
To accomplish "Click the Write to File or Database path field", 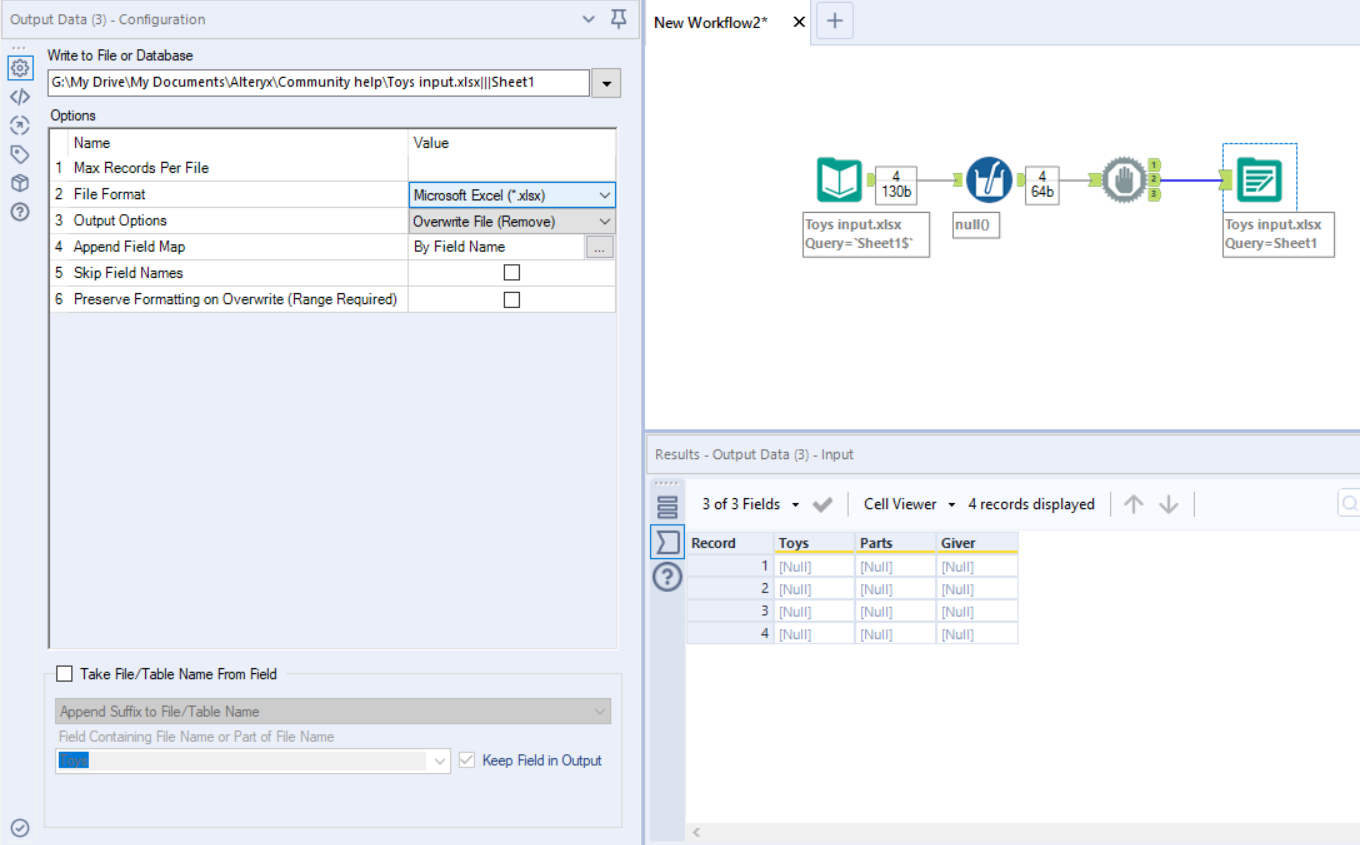I will (x=318, y=82).
